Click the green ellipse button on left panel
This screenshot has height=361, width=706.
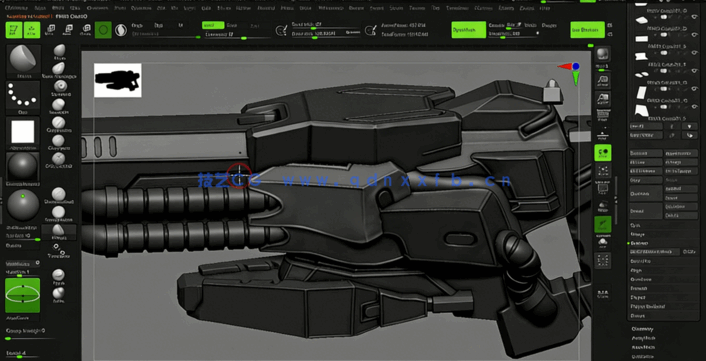pos(23,295)
